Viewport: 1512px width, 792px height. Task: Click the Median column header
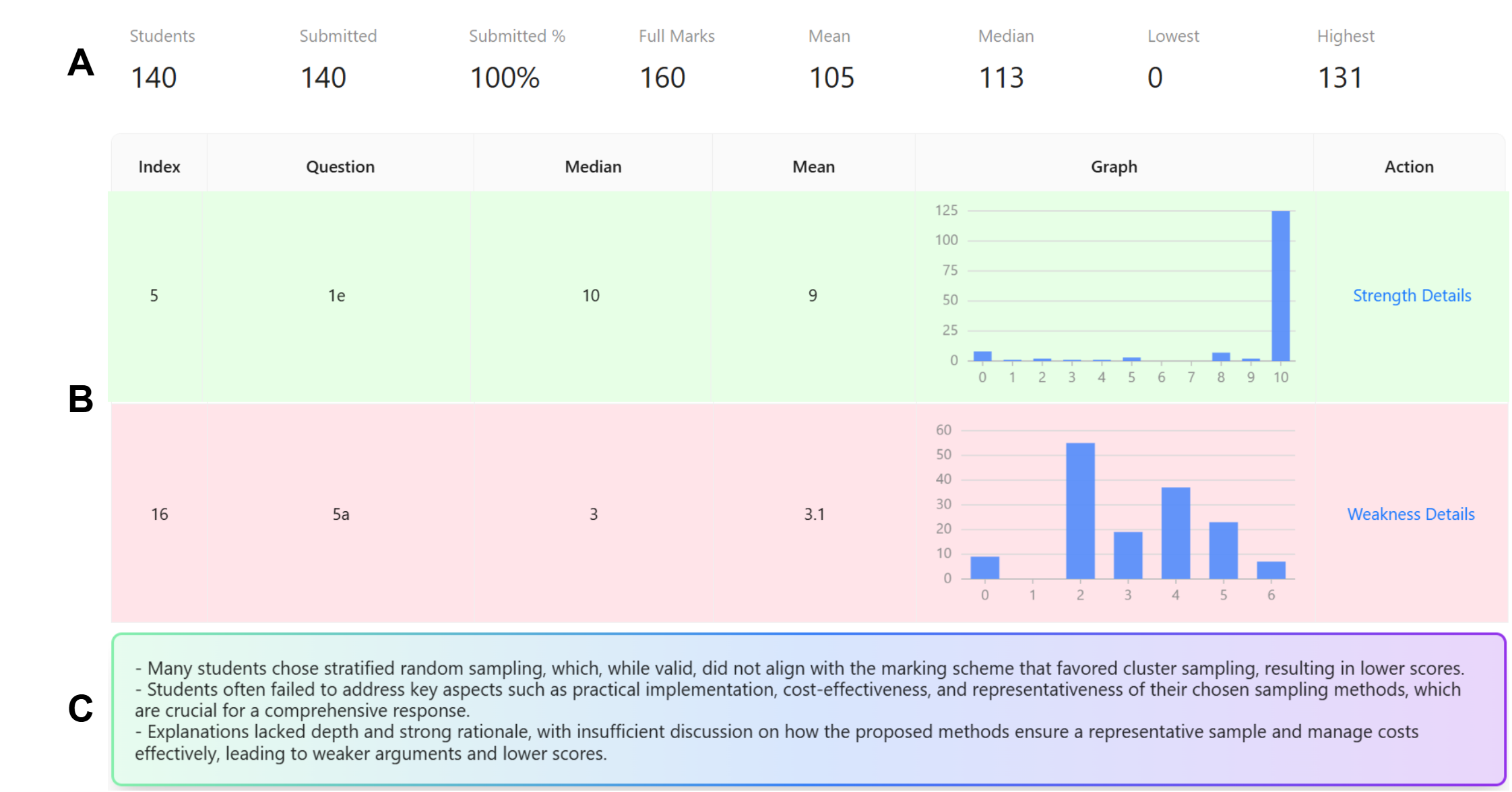(x=593, y=167)
